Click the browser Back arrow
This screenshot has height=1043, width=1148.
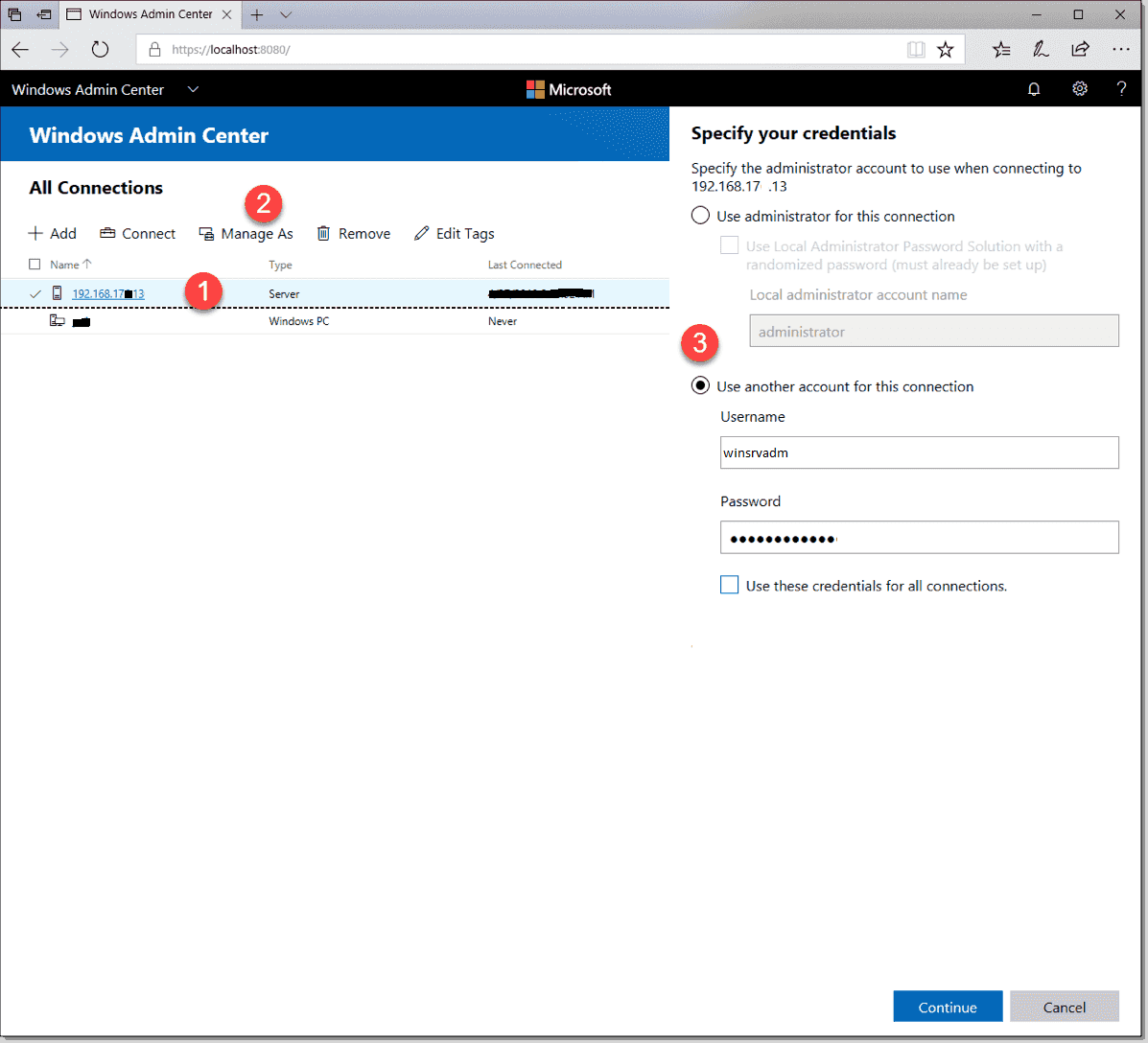point(20,50)
